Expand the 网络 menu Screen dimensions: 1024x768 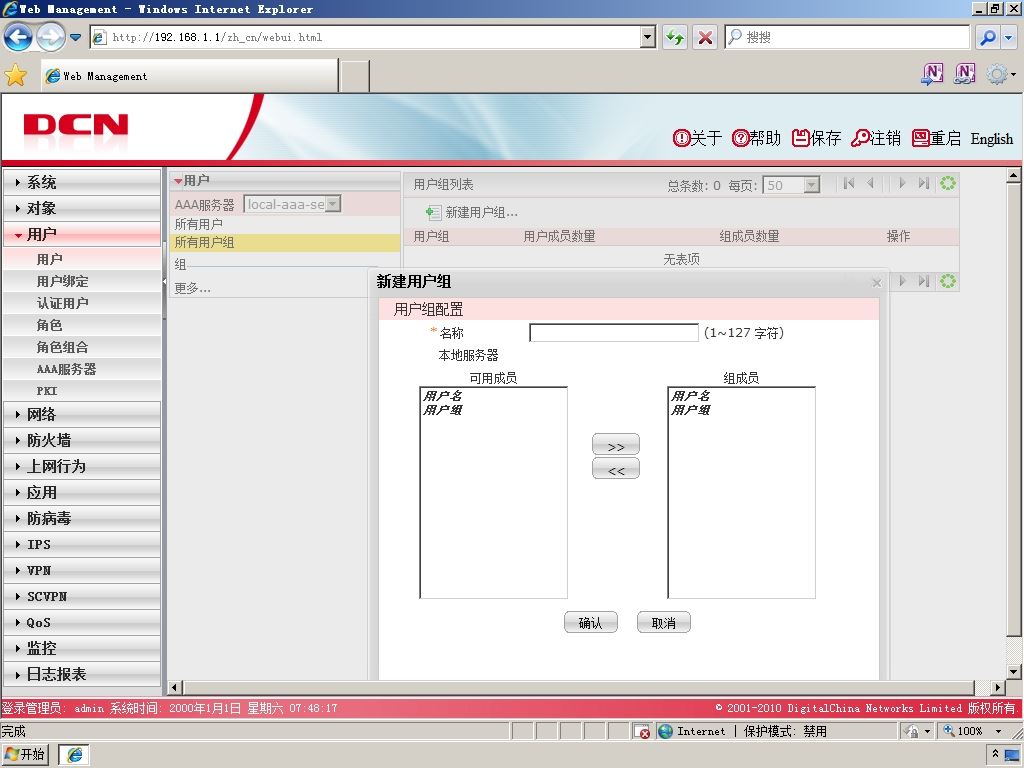coord(82,414)
